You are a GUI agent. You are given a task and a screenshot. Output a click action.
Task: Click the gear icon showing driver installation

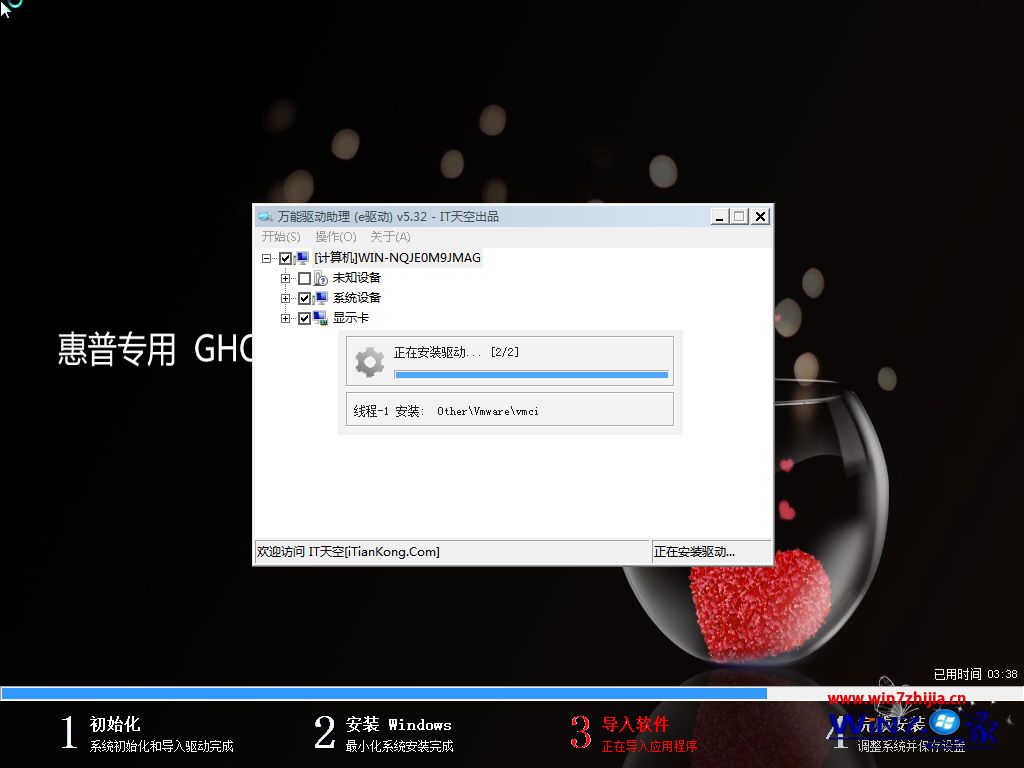(368, 360)
